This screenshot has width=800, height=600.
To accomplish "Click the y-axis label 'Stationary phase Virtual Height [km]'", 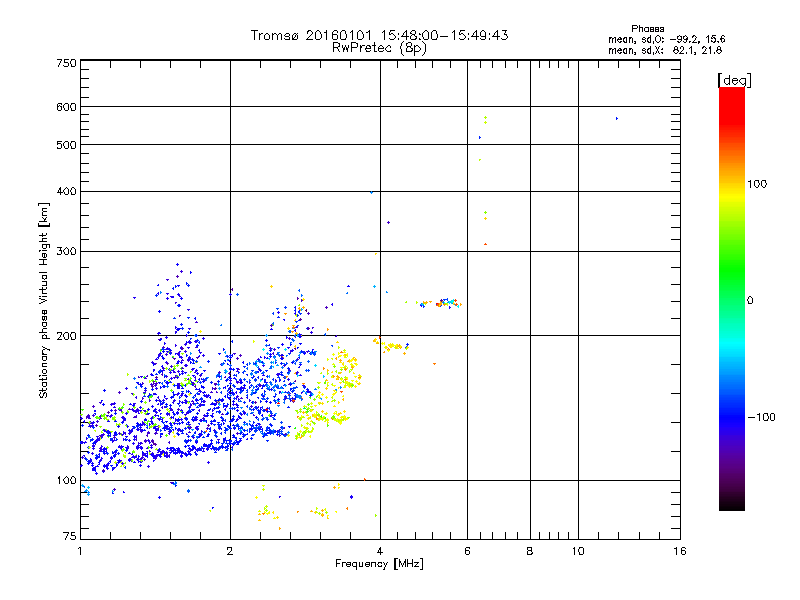I will 43,300.
